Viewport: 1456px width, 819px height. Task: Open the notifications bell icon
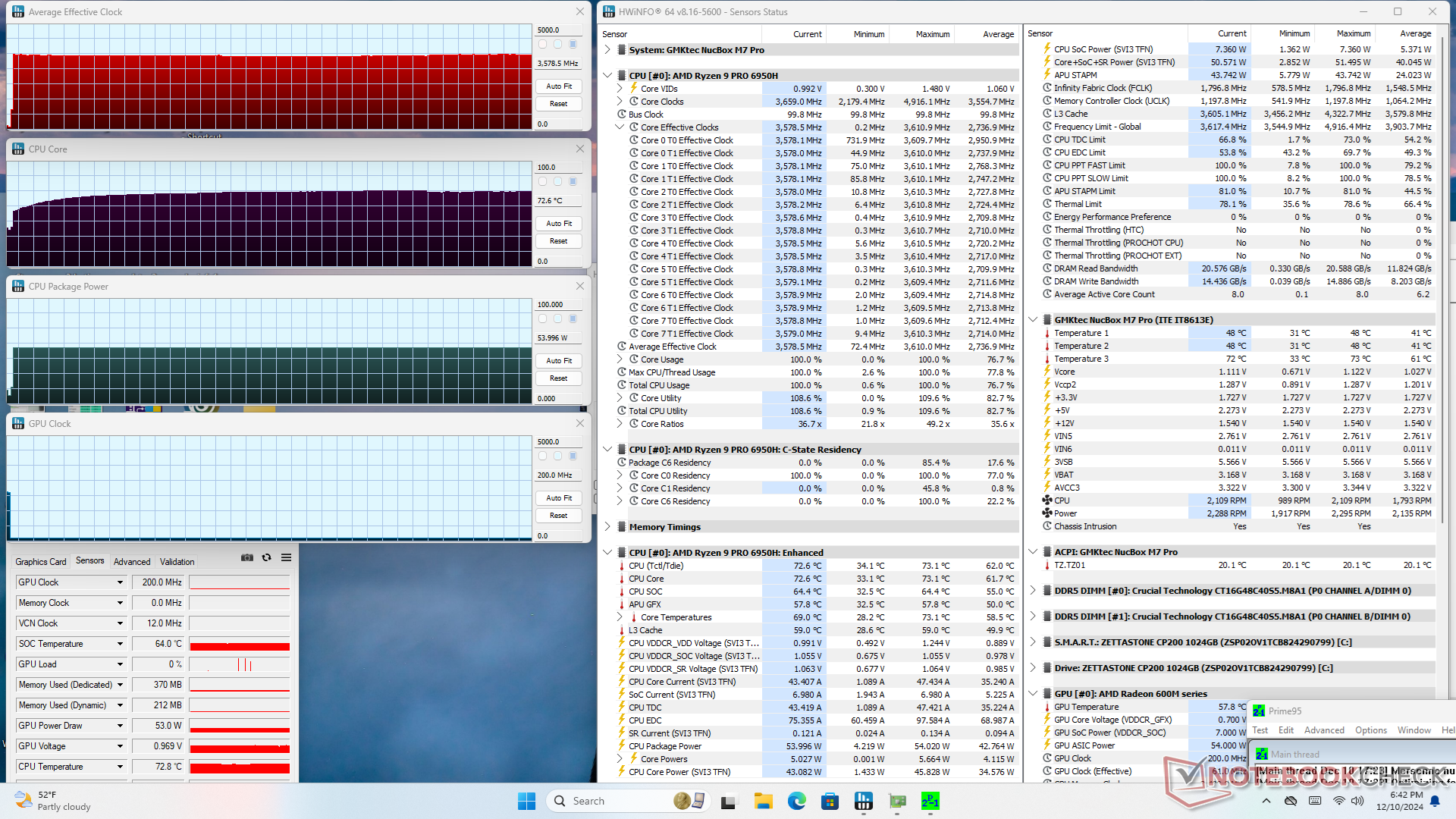point(1435,801)
